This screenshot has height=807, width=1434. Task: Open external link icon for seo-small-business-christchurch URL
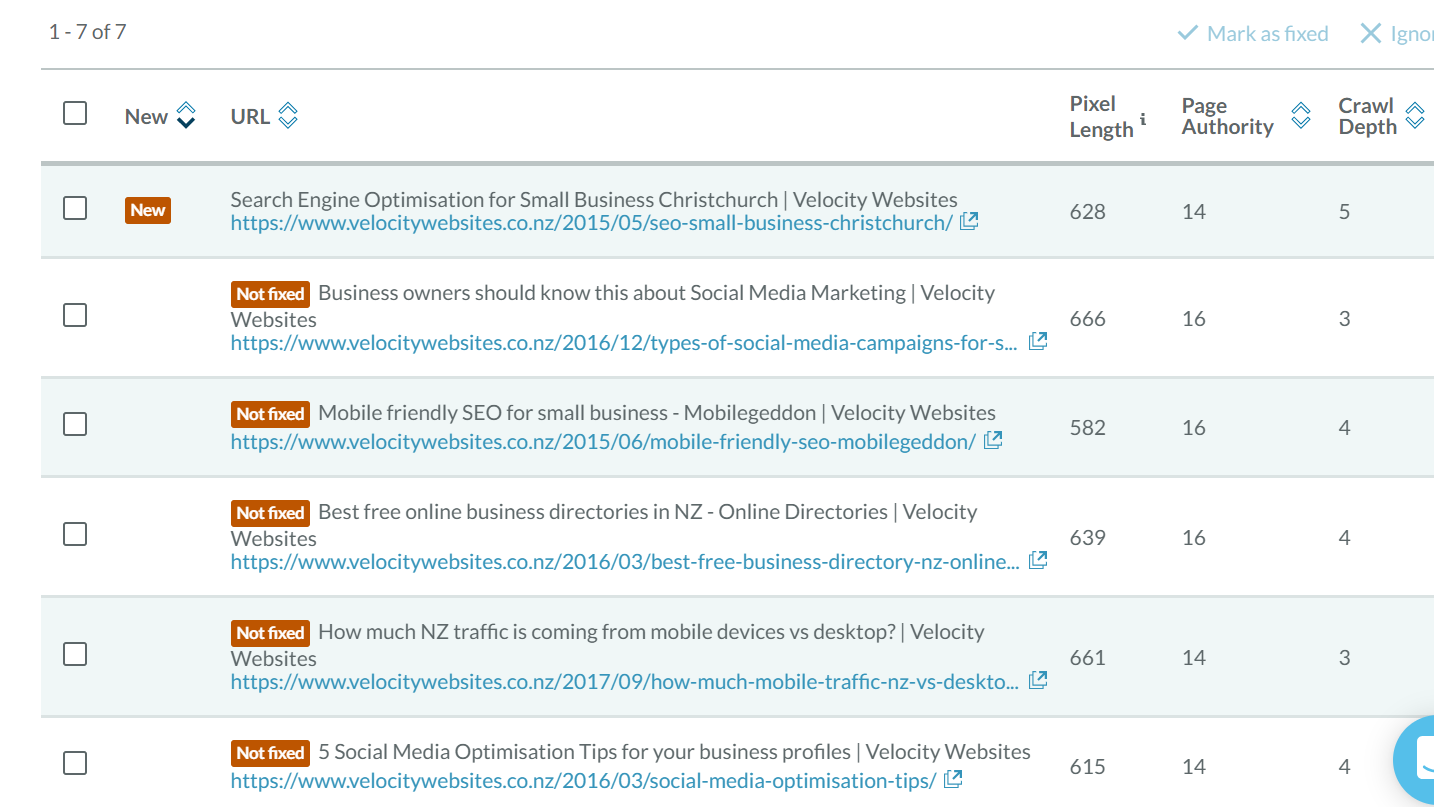click(969, 222)
